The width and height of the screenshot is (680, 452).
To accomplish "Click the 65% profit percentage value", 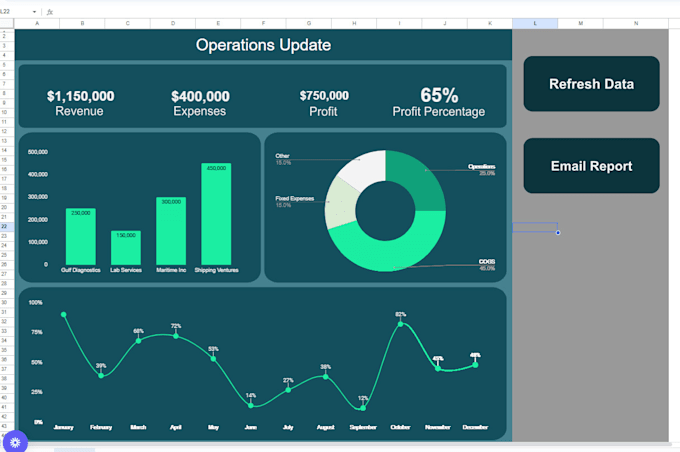I will point(439,95).
